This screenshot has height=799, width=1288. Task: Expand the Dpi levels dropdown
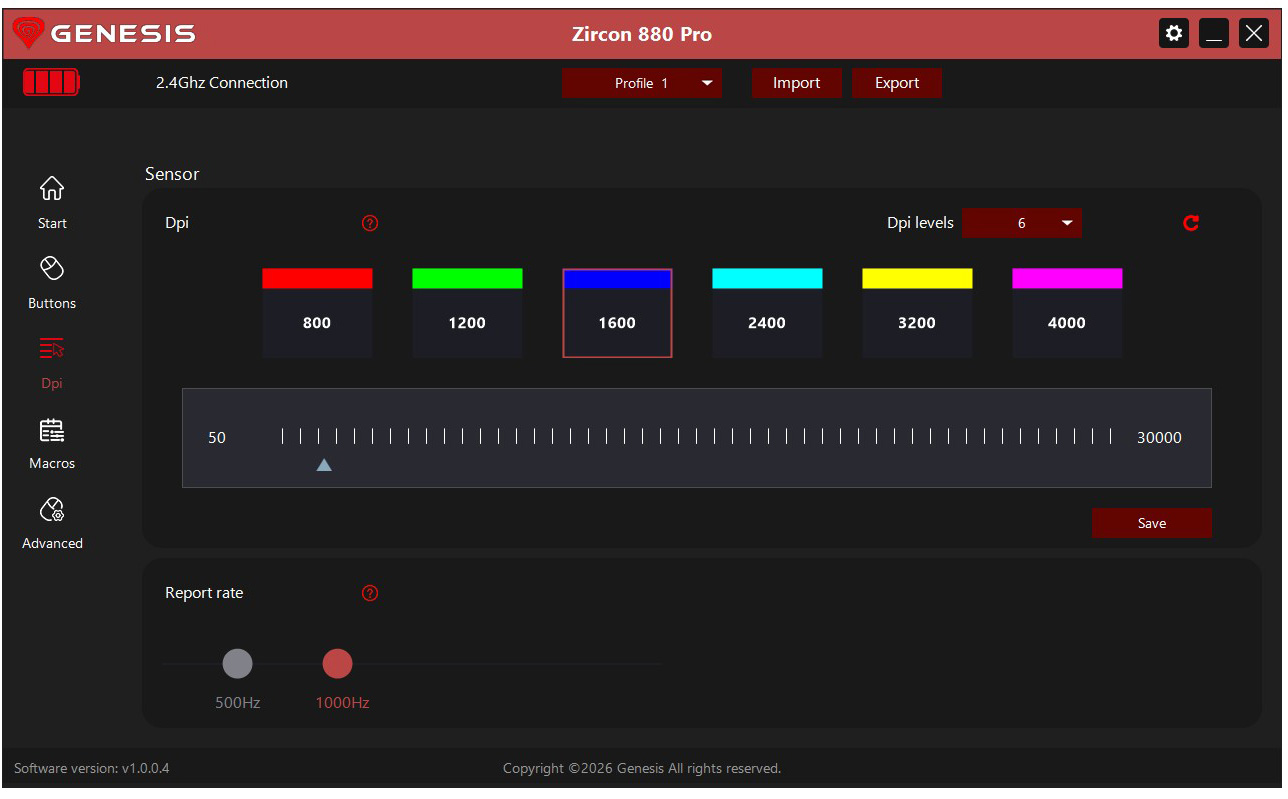click(x=1022, y=223)
